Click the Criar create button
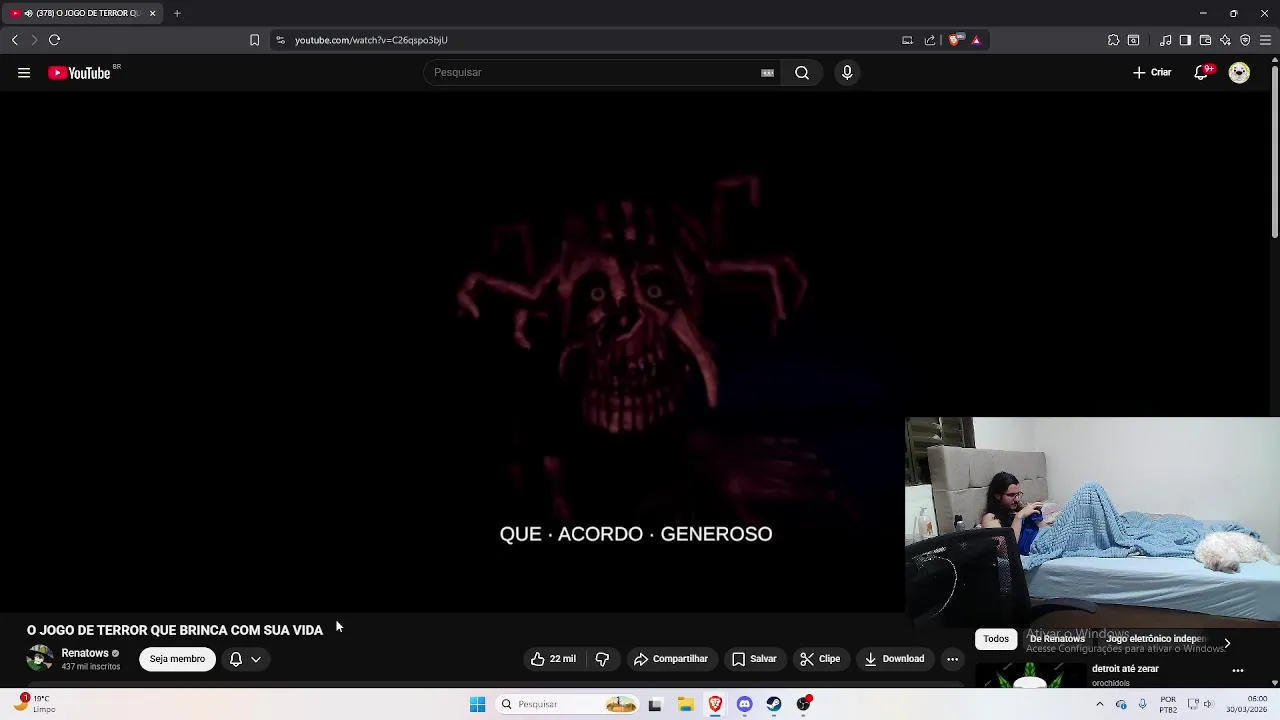Screen dimensions: 1280x720 (x=1152, y=72)
